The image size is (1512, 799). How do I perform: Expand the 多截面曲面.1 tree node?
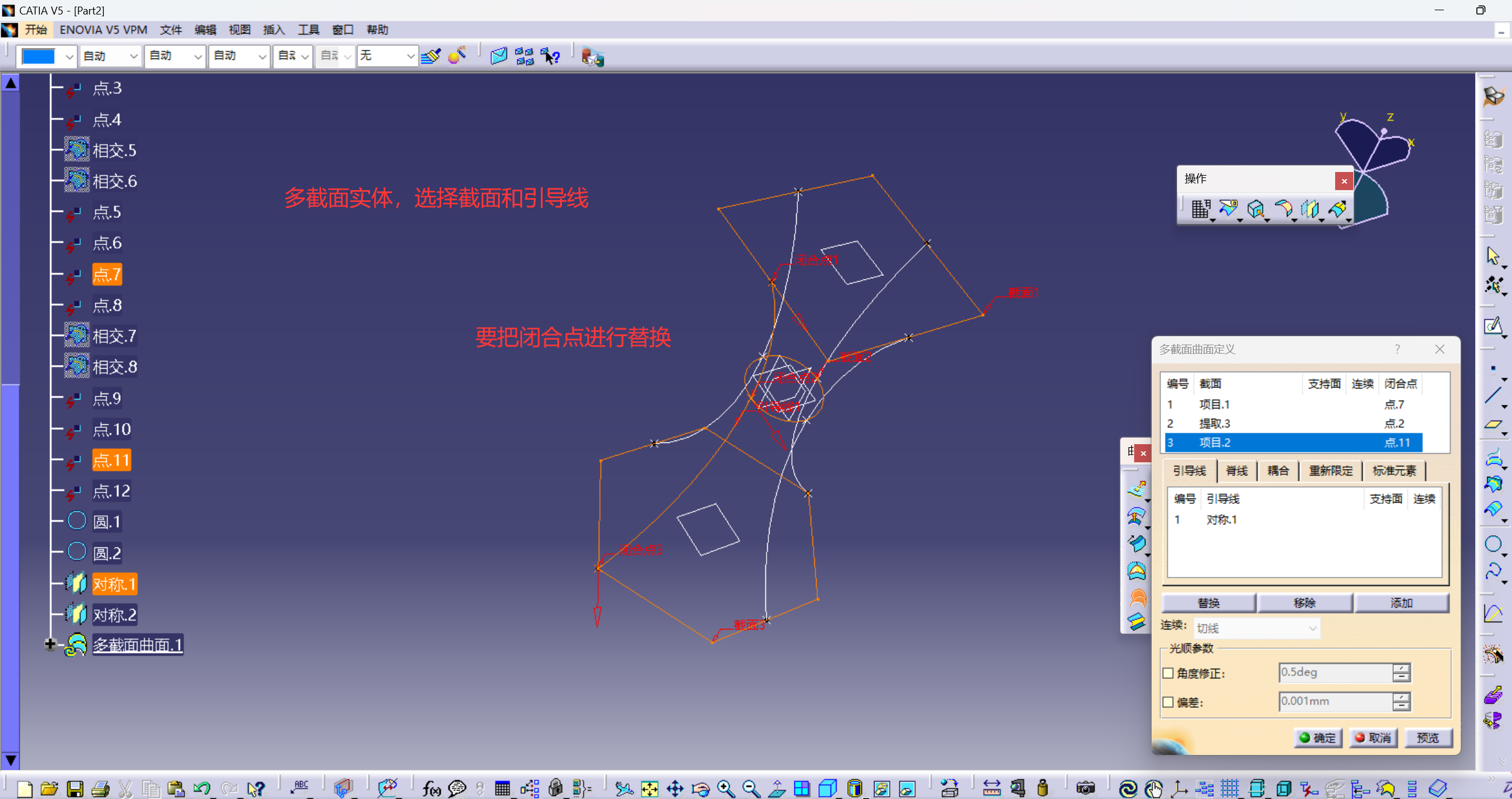coord(50,645)
